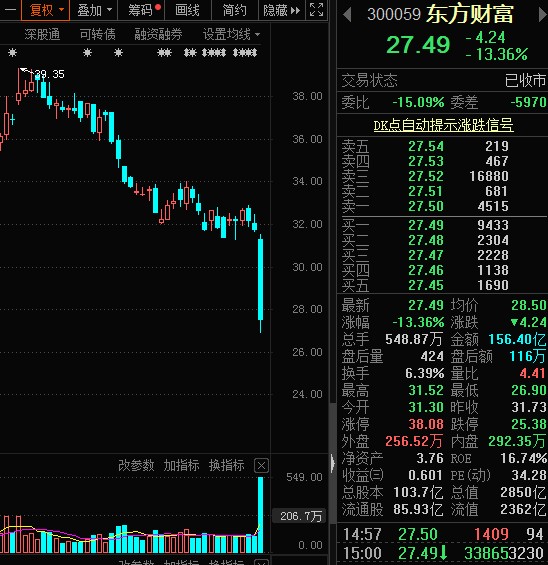Collapse side panel with divider arrow
The height and width of the screenshot is (565, 548).
(x=333, y=462)
